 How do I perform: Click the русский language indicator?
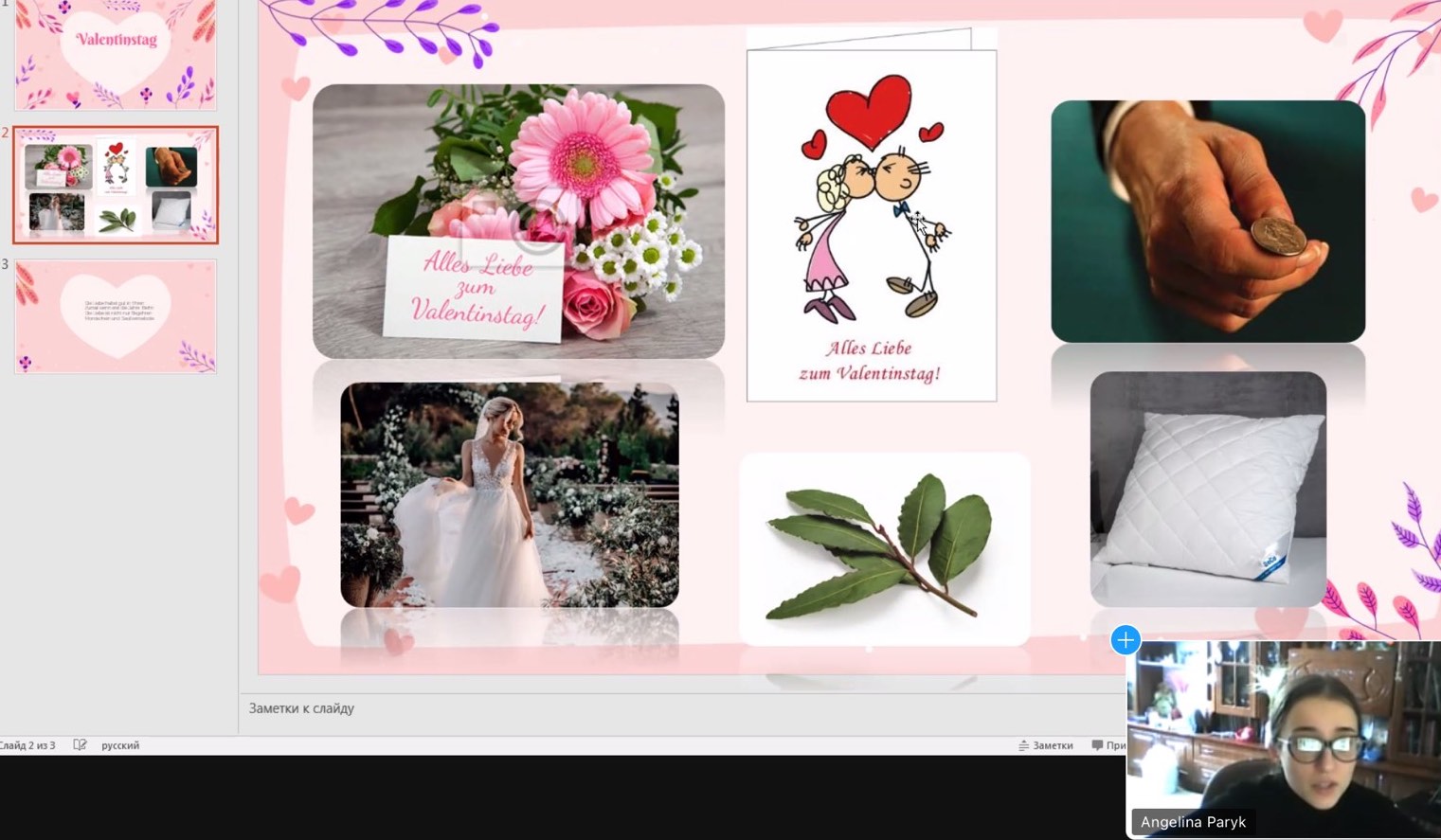pos(120,745)
